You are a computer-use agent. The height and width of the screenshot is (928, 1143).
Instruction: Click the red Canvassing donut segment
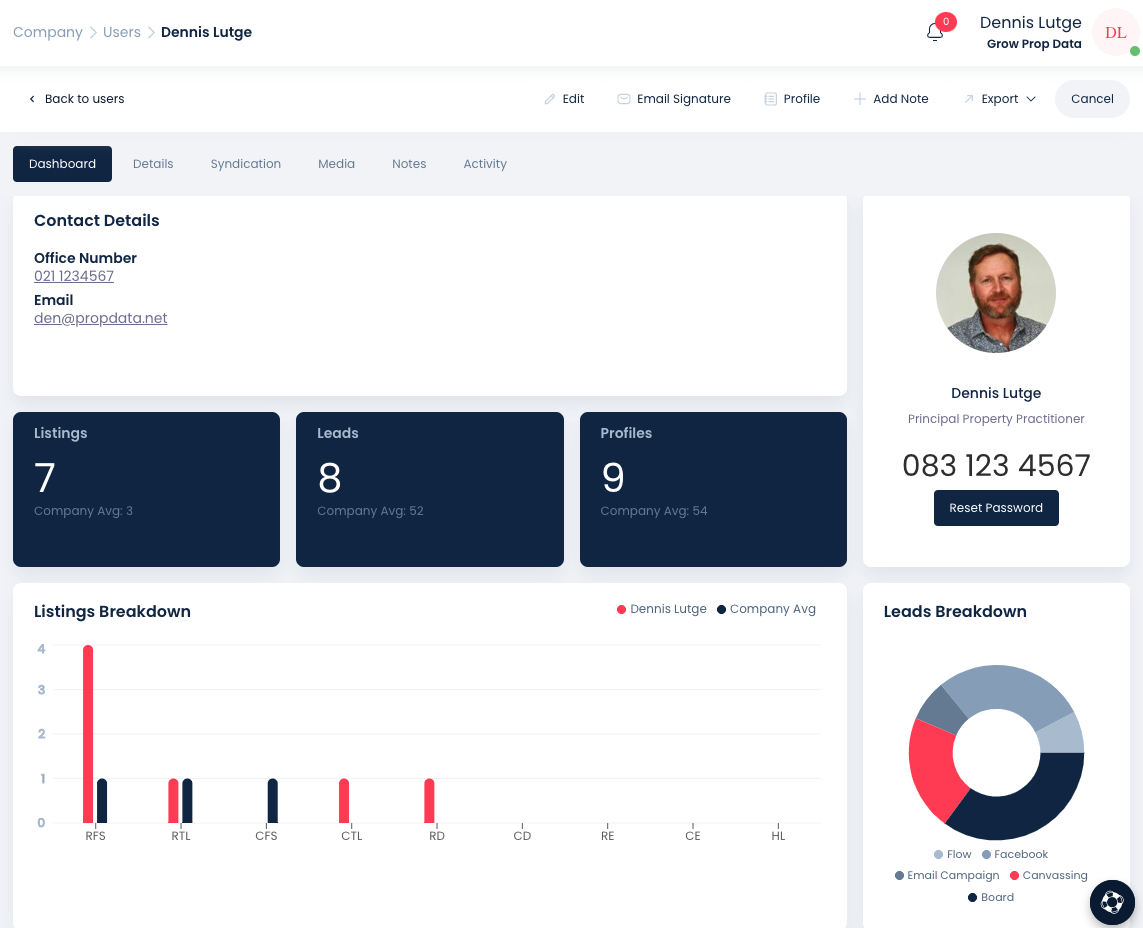[x=932, y=765]
